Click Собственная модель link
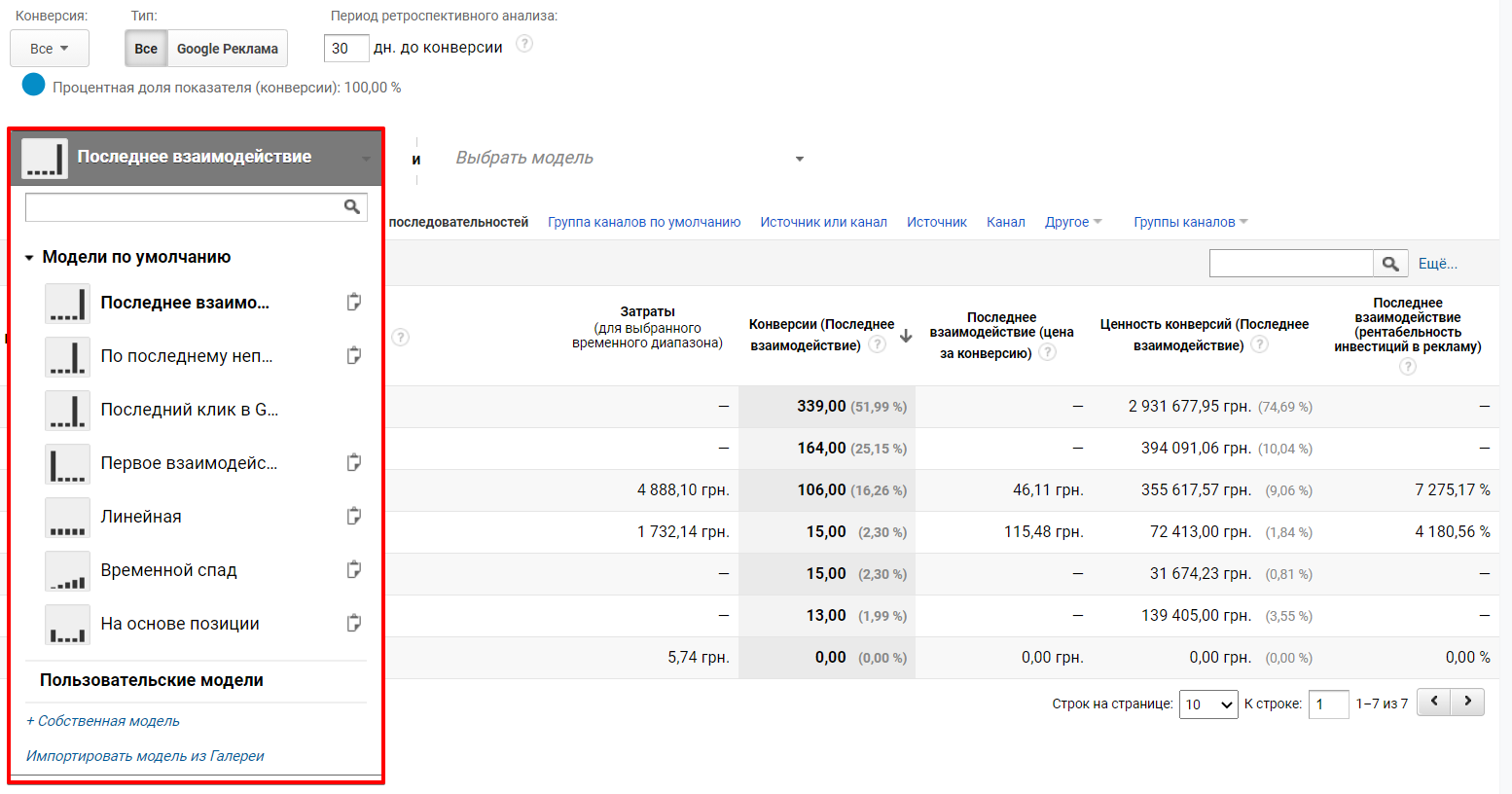Screen dimensions: 1512x794 tap(103, 721)
